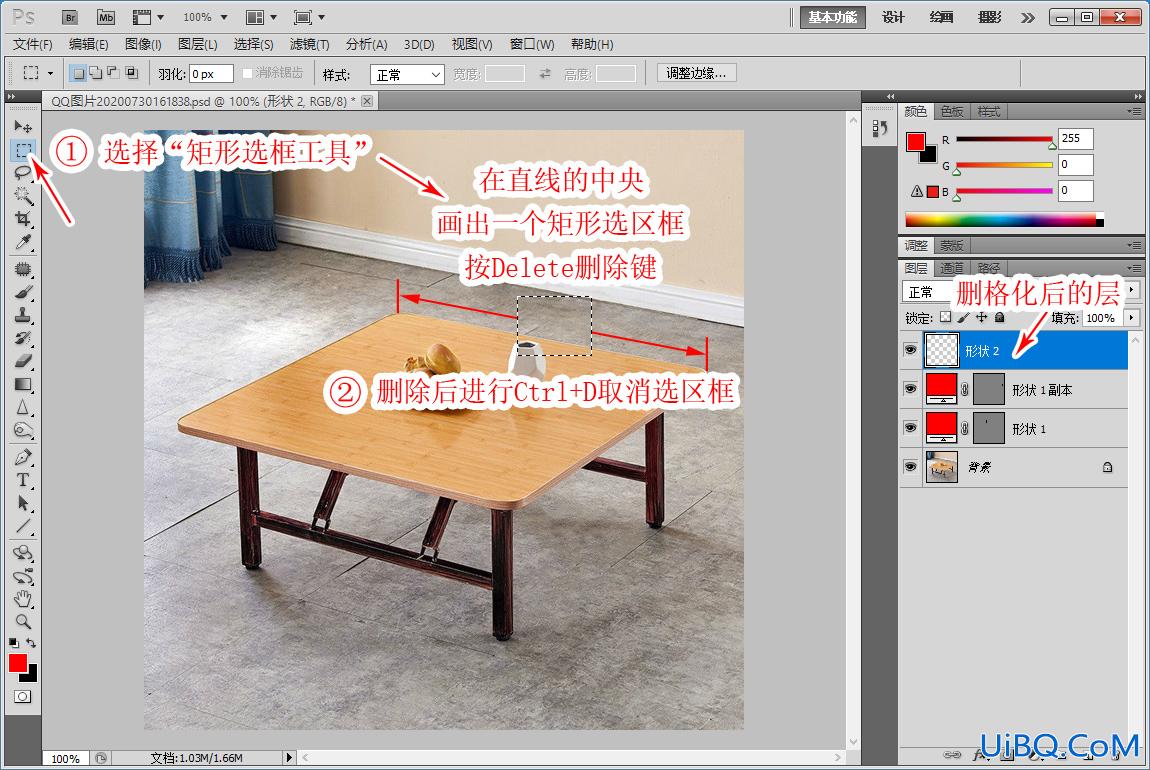Select the Spot Healing Brush tool
This screenshot has width=1150, height=770.
[x=23, y=269]
